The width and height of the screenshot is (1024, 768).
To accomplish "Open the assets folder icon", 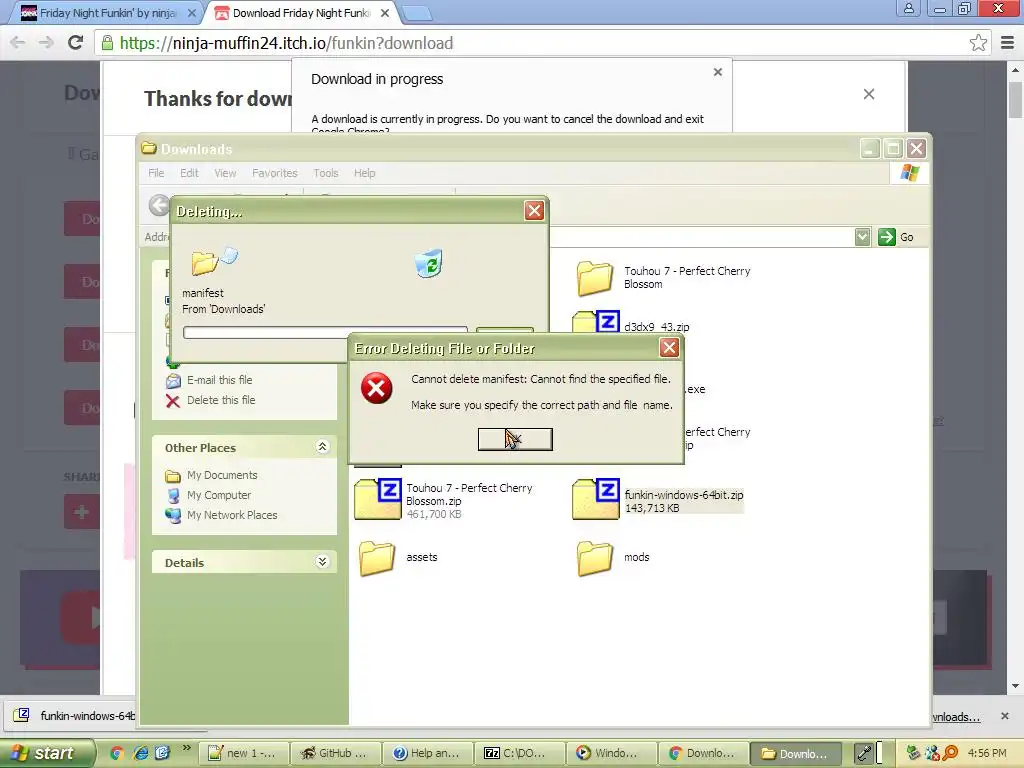I will tap(377, 558).
